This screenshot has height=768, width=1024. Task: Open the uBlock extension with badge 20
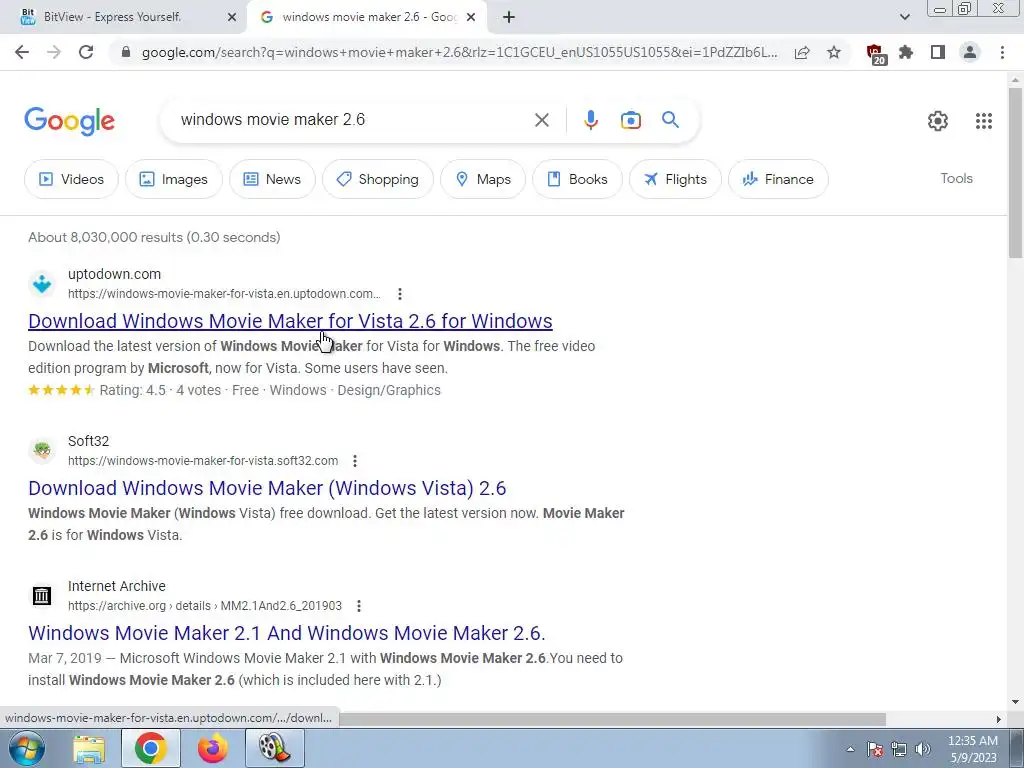[x=875, y=54]
